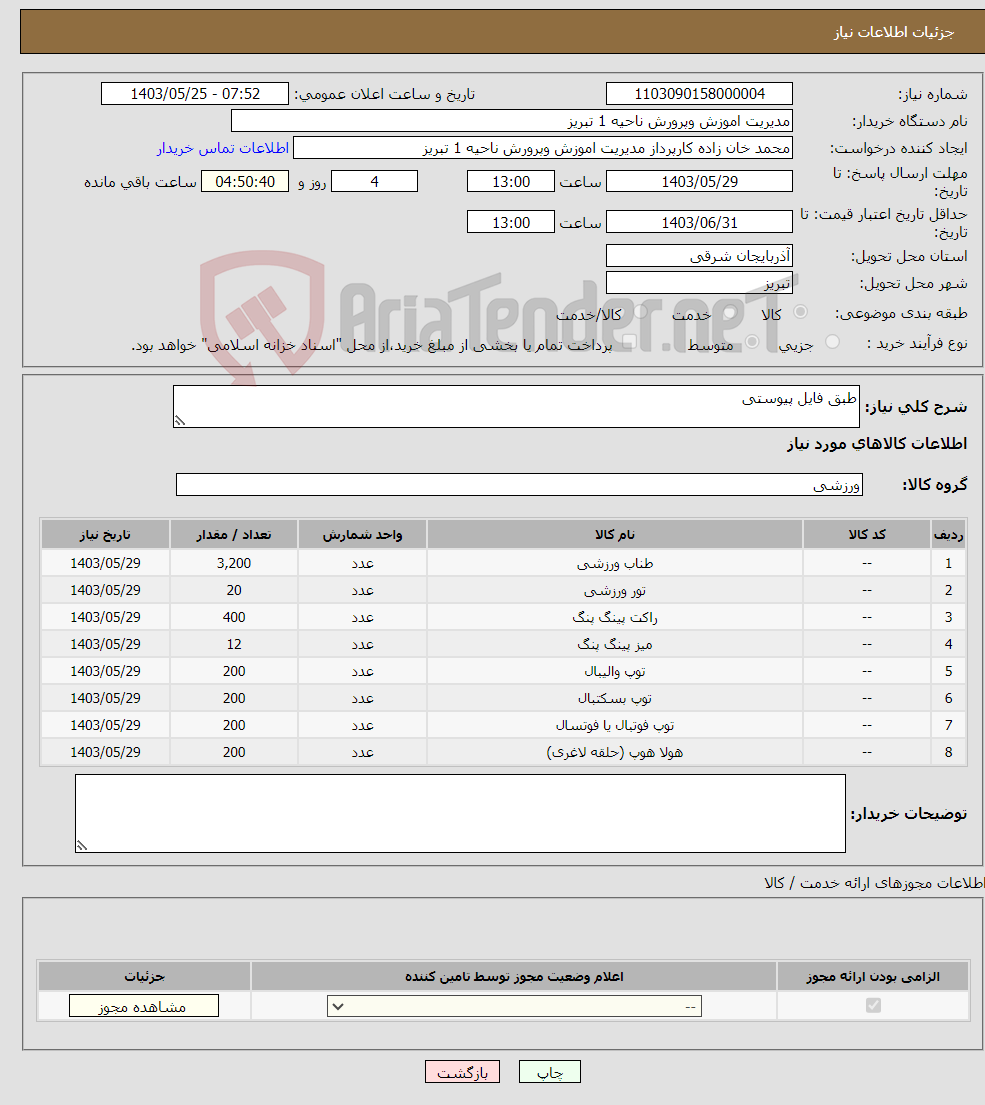The height and width of the screenshot is (1105, 985).
Task: Open the license status dropdown
Action: [x=514, y=1006]
